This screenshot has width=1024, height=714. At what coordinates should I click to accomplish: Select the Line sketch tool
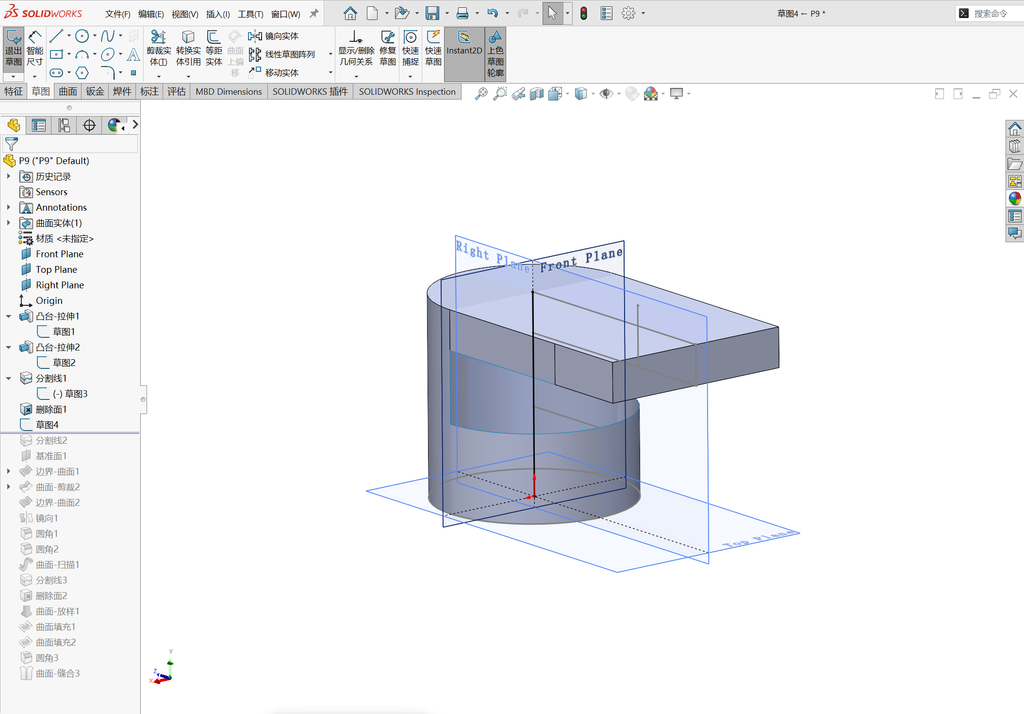[56, 36]
